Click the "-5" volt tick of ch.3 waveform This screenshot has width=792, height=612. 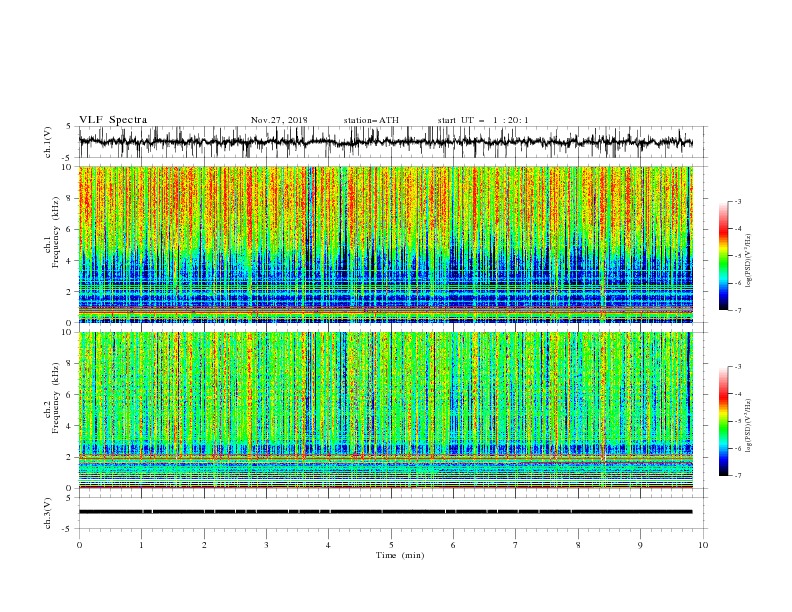(x=68, y=529)
